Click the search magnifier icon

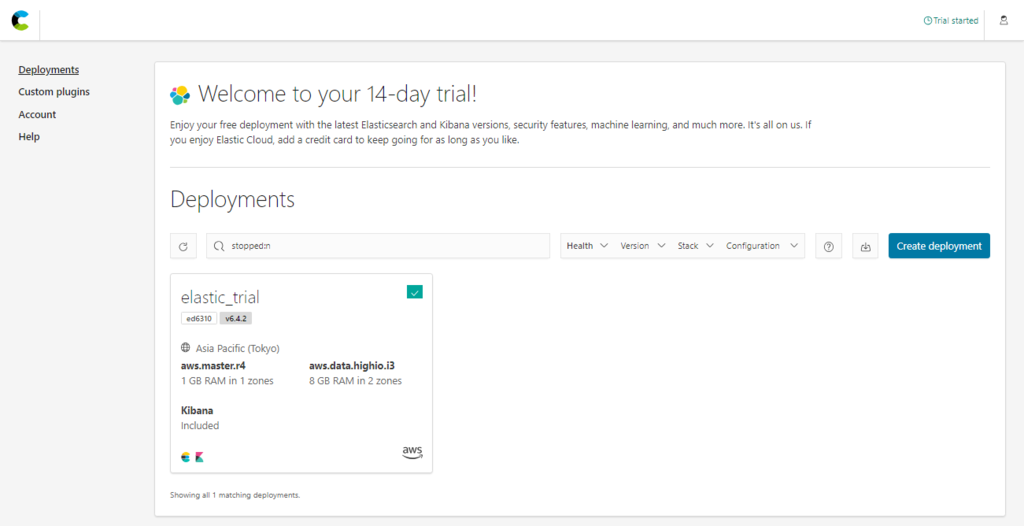pos(219,246)
